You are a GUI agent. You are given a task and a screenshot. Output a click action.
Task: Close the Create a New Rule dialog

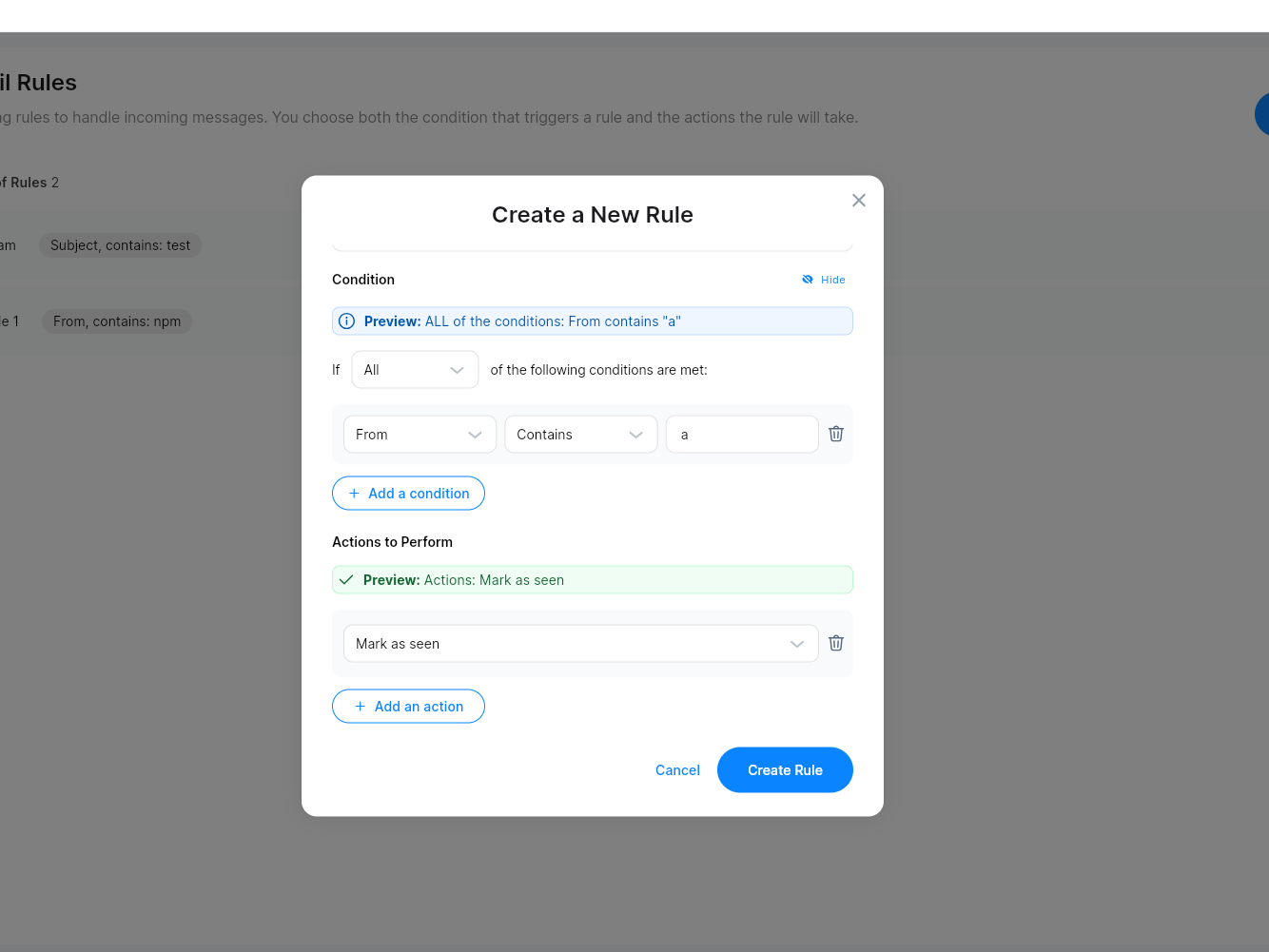(x=858, y=201)
